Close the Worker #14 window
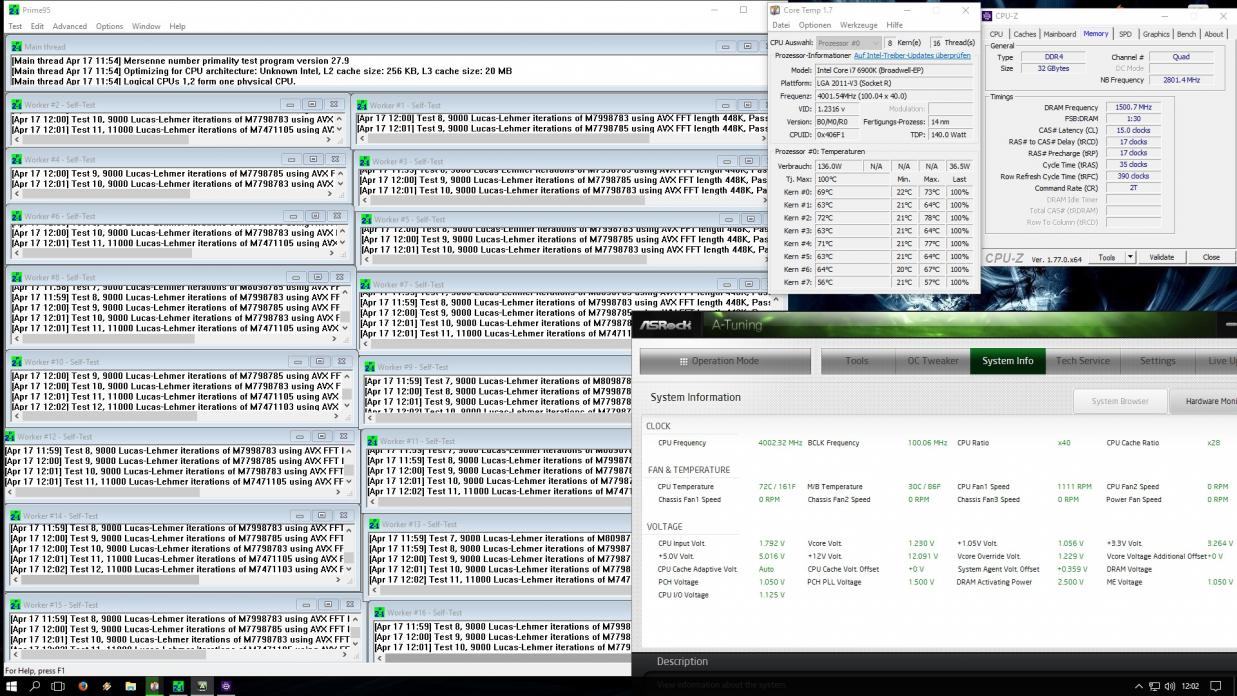The image size is (1237, 696). [345, 515]
